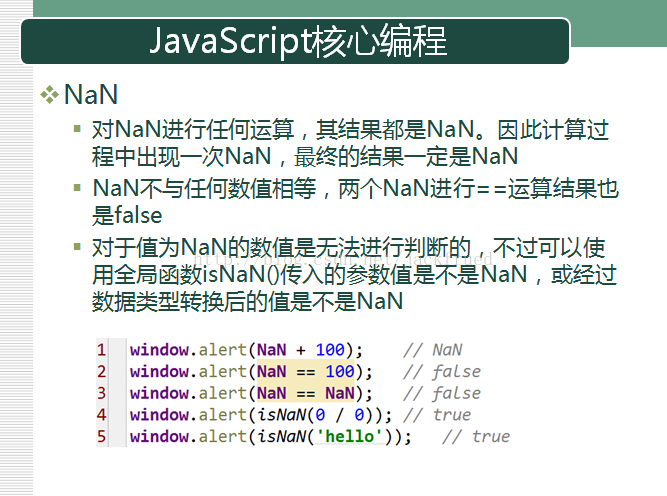Click the '// true' comment on line 4
The height and width of the screenshot is (496, 667).
pyautogui.click(x=437, y=415)
